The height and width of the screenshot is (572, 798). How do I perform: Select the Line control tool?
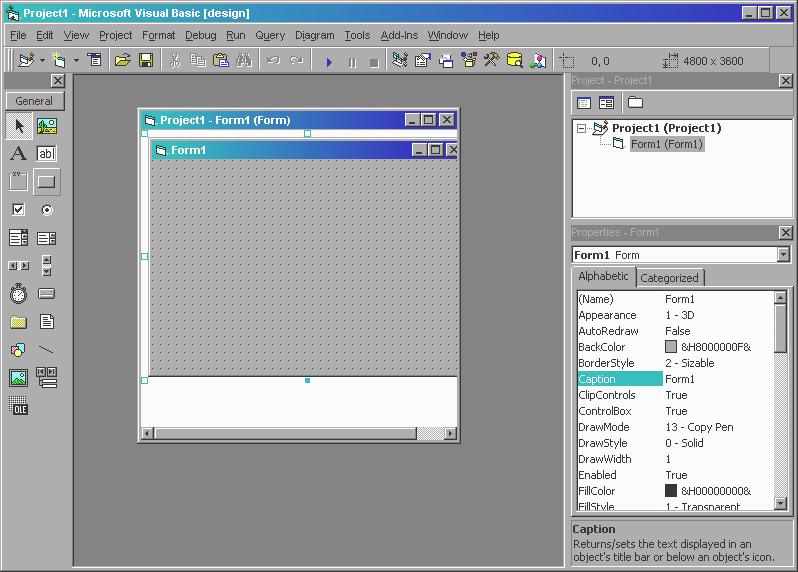(47, 350)
